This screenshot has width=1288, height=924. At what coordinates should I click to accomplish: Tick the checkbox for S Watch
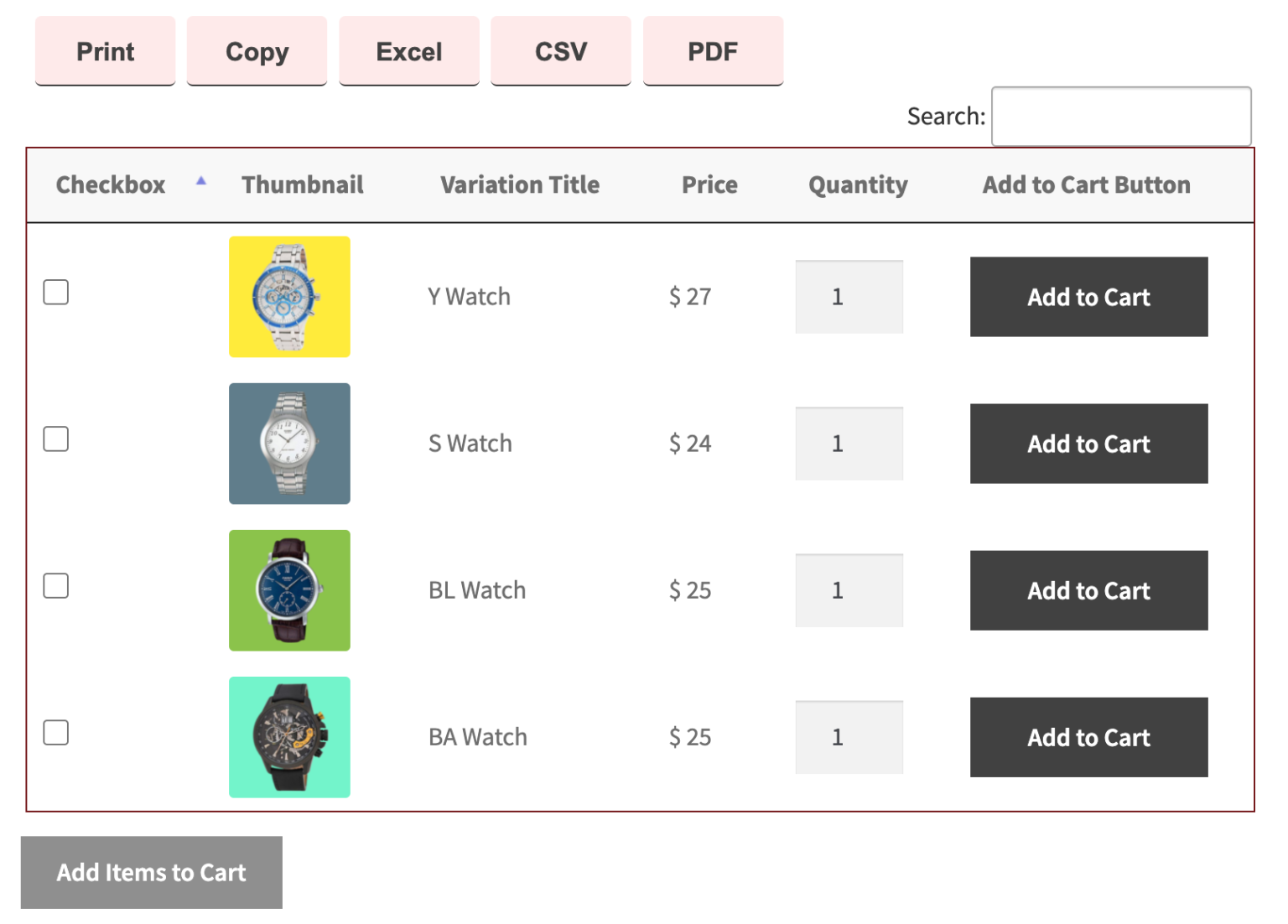(56, 439)
